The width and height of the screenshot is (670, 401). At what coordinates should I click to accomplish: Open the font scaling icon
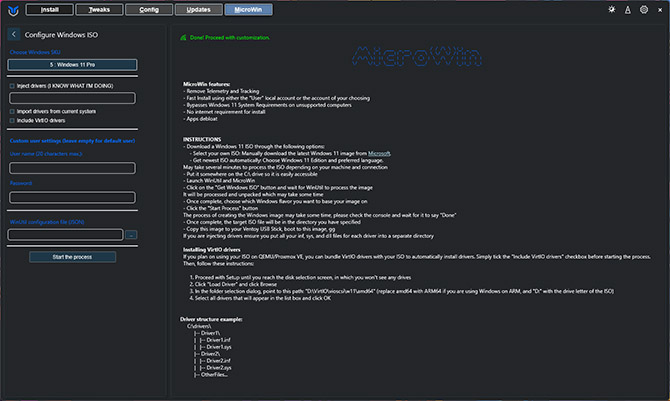pyautogui.click(x=628, y=10)
